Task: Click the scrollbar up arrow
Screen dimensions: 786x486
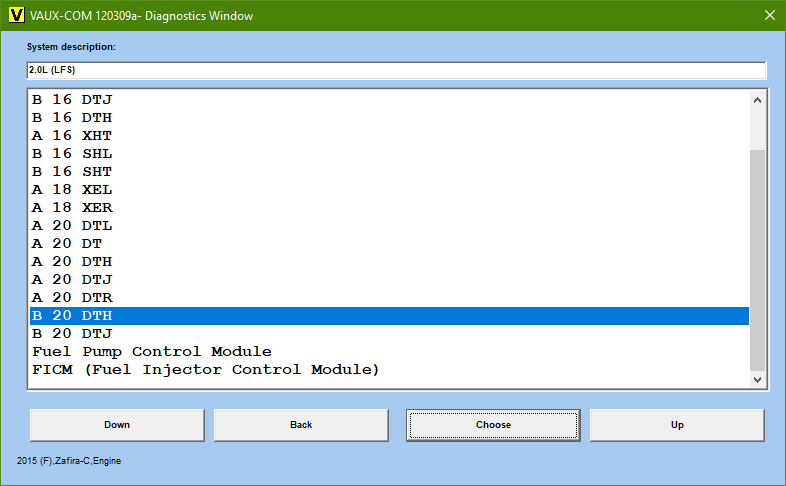Action: pyautogui.click(x=757, y=100)
